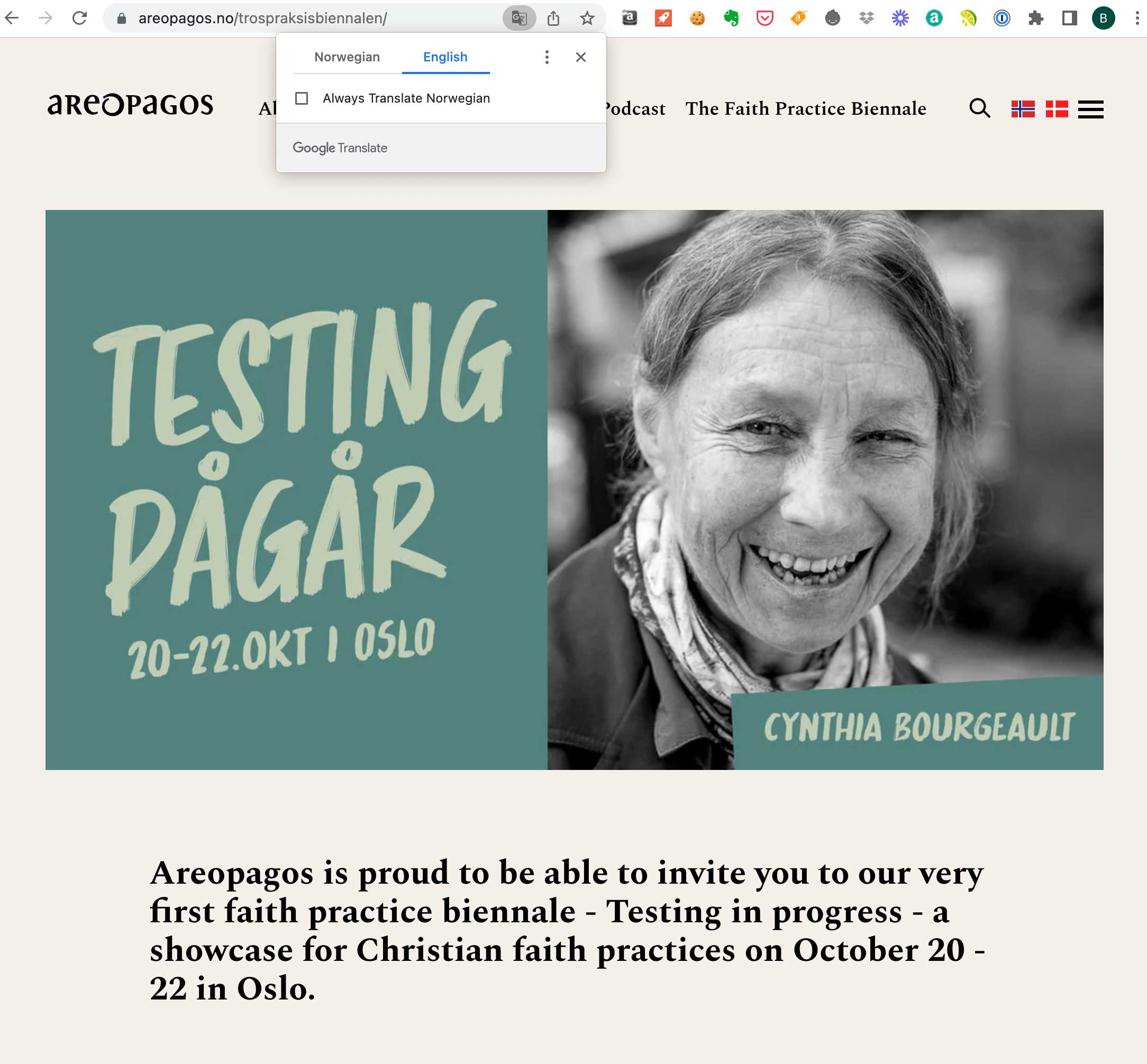Select the Norwegian tab in translate popup
Screen dimensions: 1147x1064
[x=347, y=57]
